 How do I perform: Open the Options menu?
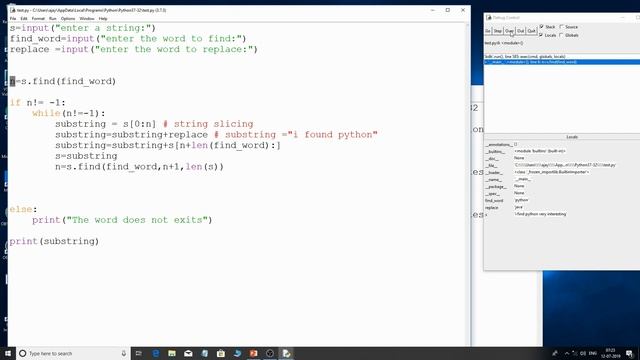[68, 19]
